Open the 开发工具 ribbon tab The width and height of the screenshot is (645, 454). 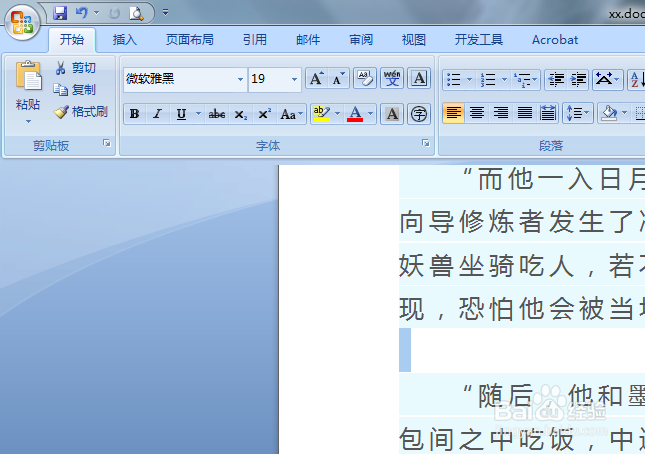pos(478,39)
